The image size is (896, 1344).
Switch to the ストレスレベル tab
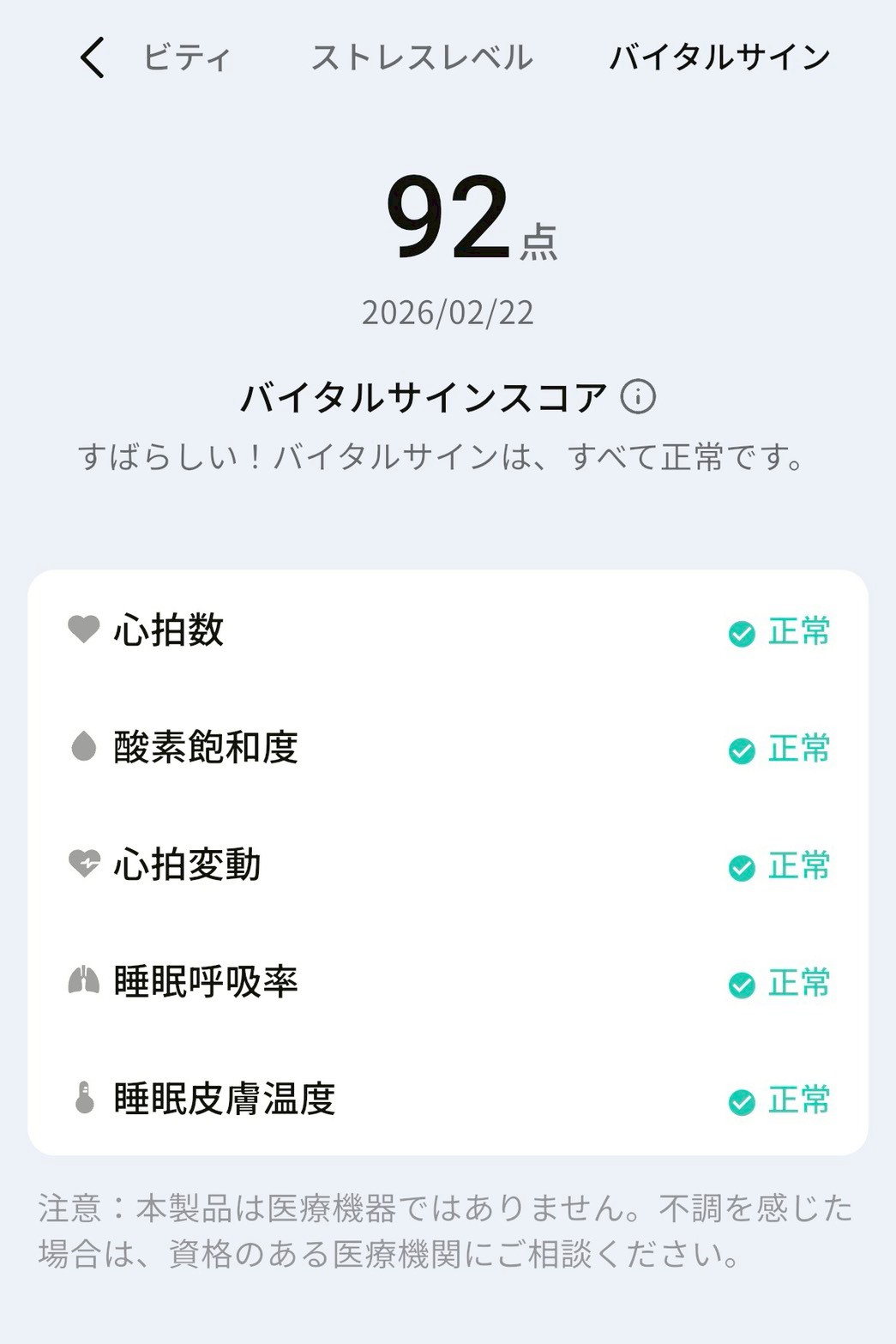coord(422,57)
